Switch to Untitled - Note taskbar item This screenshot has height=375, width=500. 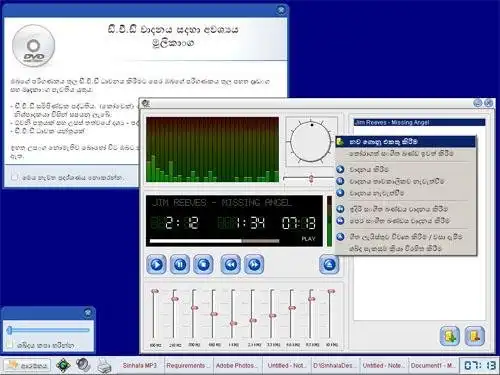click(383, 366)
